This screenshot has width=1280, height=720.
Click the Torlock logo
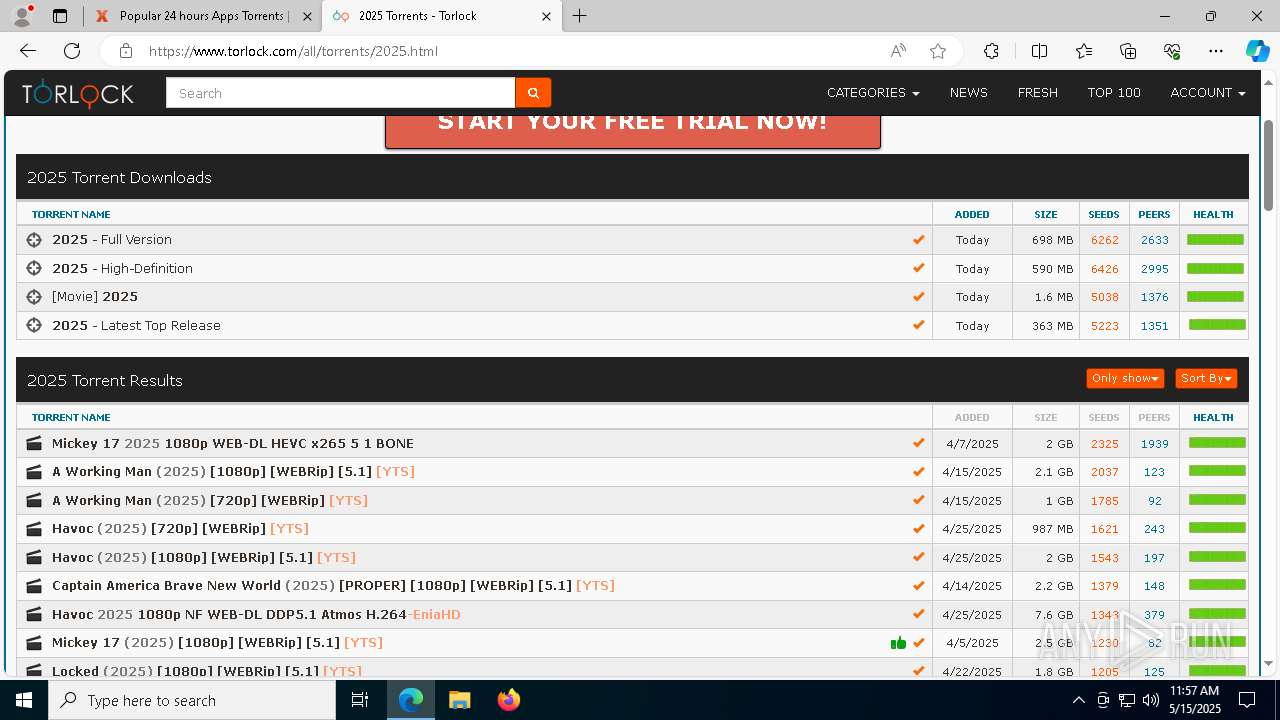click(78, 93)
